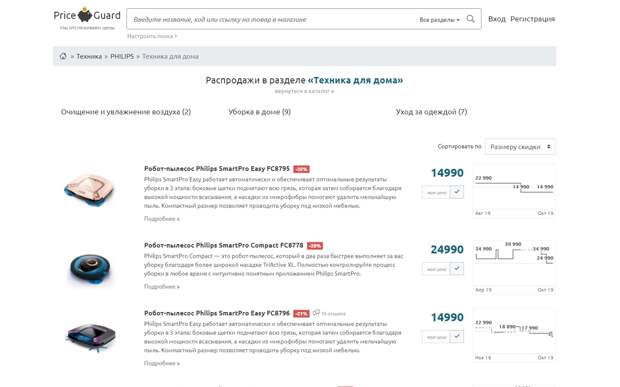Click the 'моя цена' field for FC8778
This screenshot has width=620, height=387.
(x=436, y=269)
